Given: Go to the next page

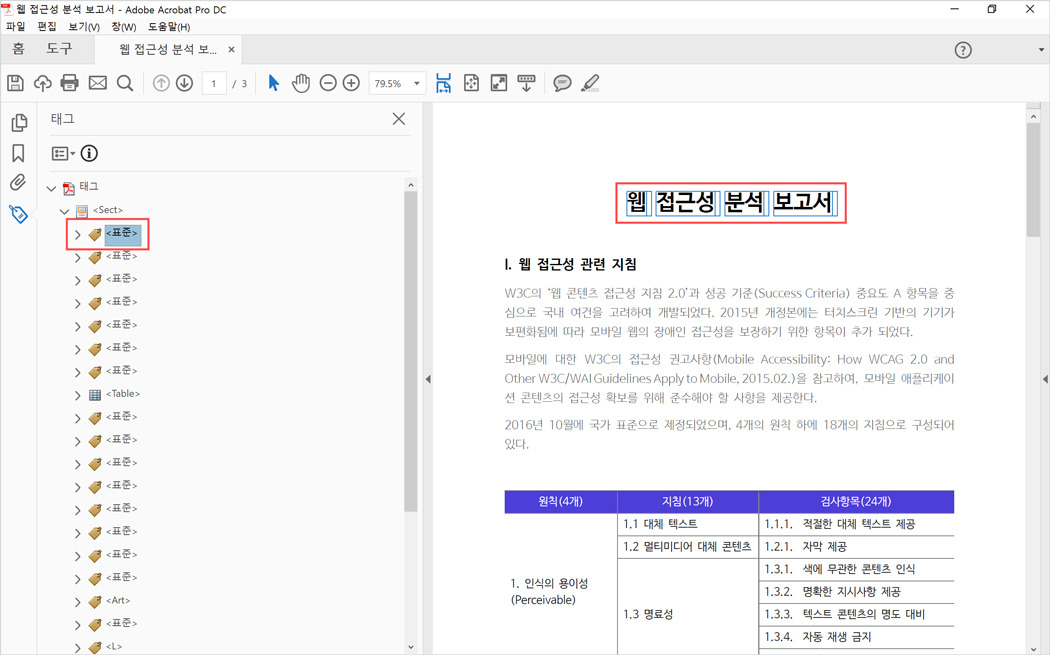Looking at the screenshot, I should 185,83.
